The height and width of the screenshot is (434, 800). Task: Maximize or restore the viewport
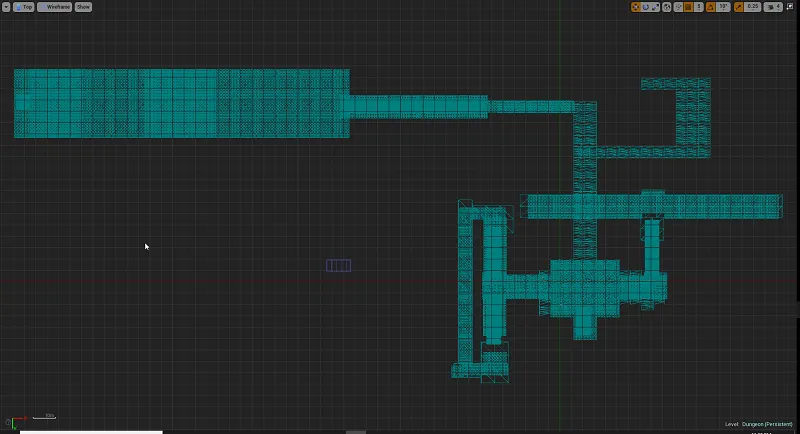[x=790, y=7]
